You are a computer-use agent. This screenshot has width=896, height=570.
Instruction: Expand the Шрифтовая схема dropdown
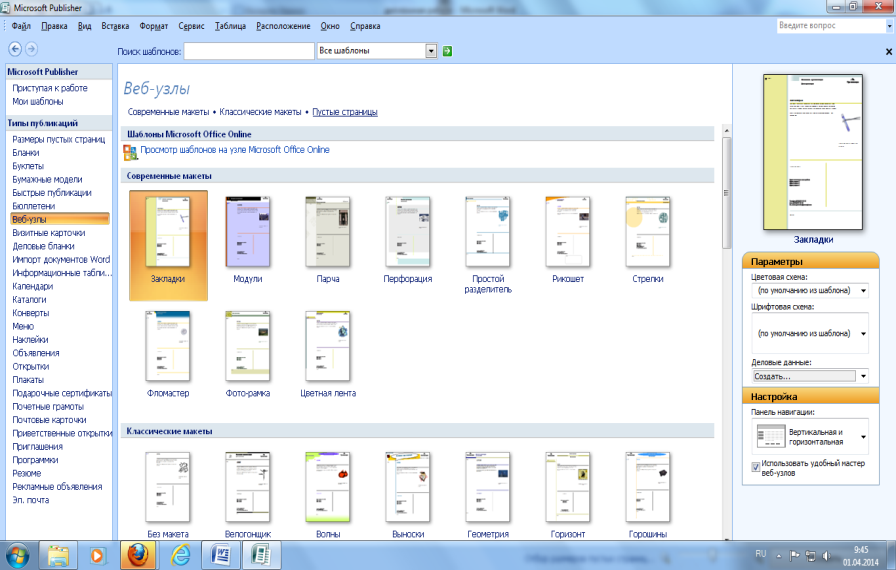tap(863, 334)
